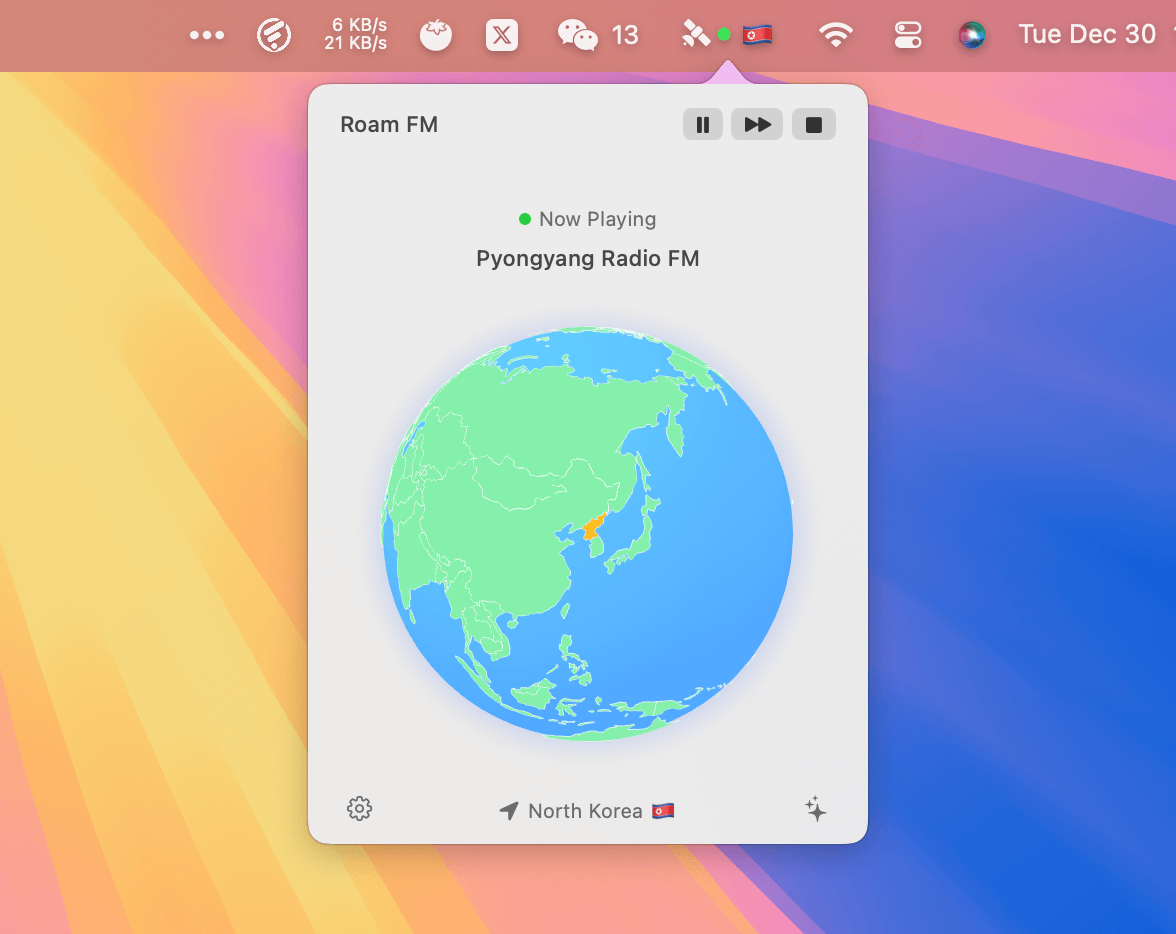Stop the radio playback
The width and height of the screenshot is (1176, 934).
coord(814,125)
